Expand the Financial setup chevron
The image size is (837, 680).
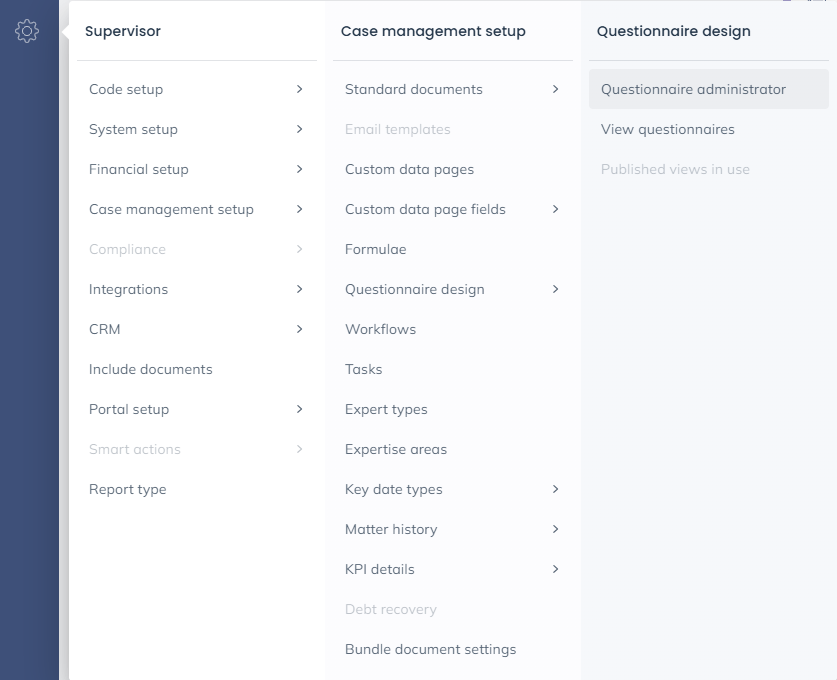[x=299, y=169]
